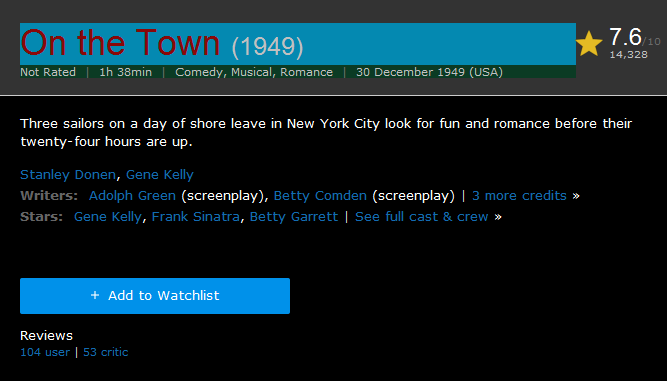Image resolution: width=667 pixels, height=381 pixels.
Task: Open Betty Garrett's page
Action: tap(294, 216)
